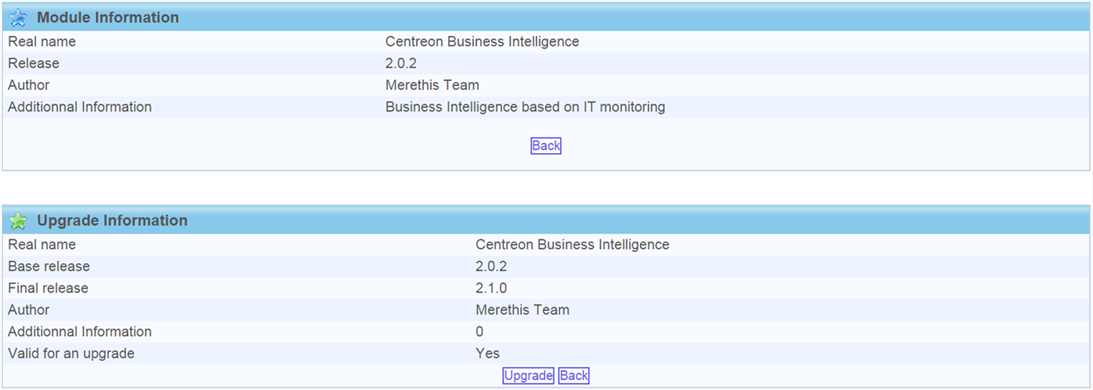Click the Additionnal Information value 0
Image resolution: width=1093 pixels, height=390 pixels.
point(479,331)
